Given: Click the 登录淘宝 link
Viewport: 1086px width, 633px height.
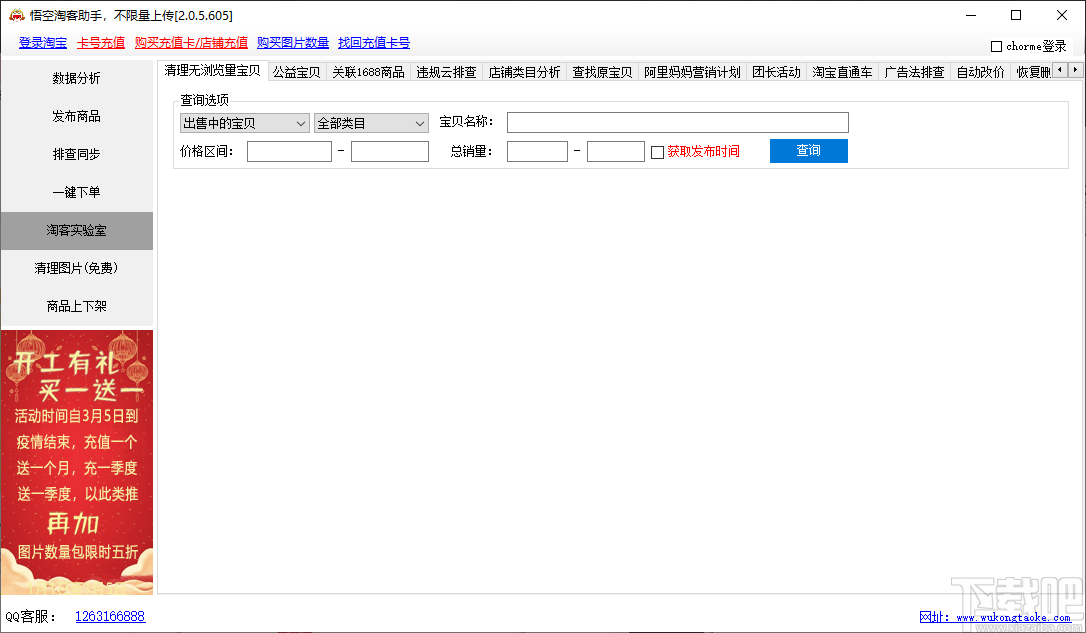Looking at the screenshot, I should [x=43, y=43].
